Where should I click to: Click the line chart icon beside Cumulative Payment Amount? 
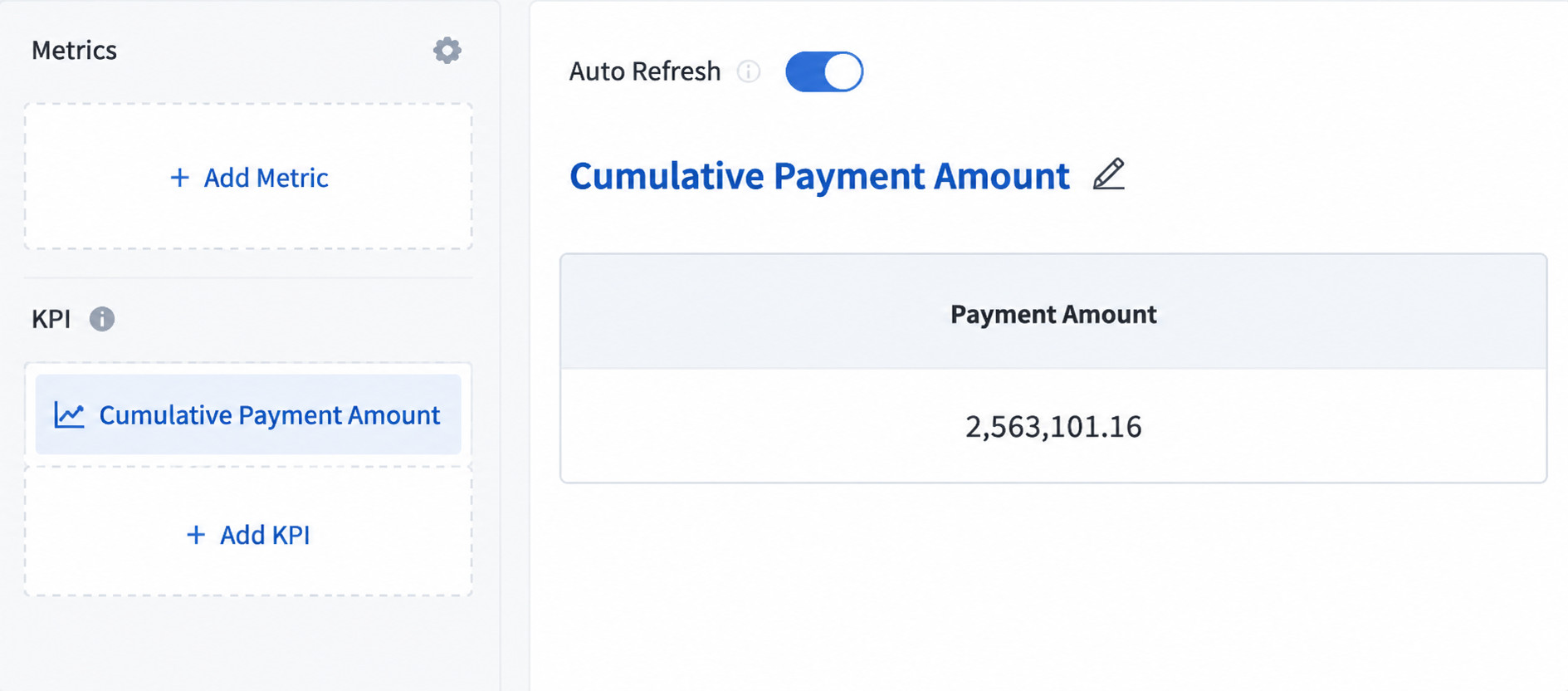click(69, 414)
